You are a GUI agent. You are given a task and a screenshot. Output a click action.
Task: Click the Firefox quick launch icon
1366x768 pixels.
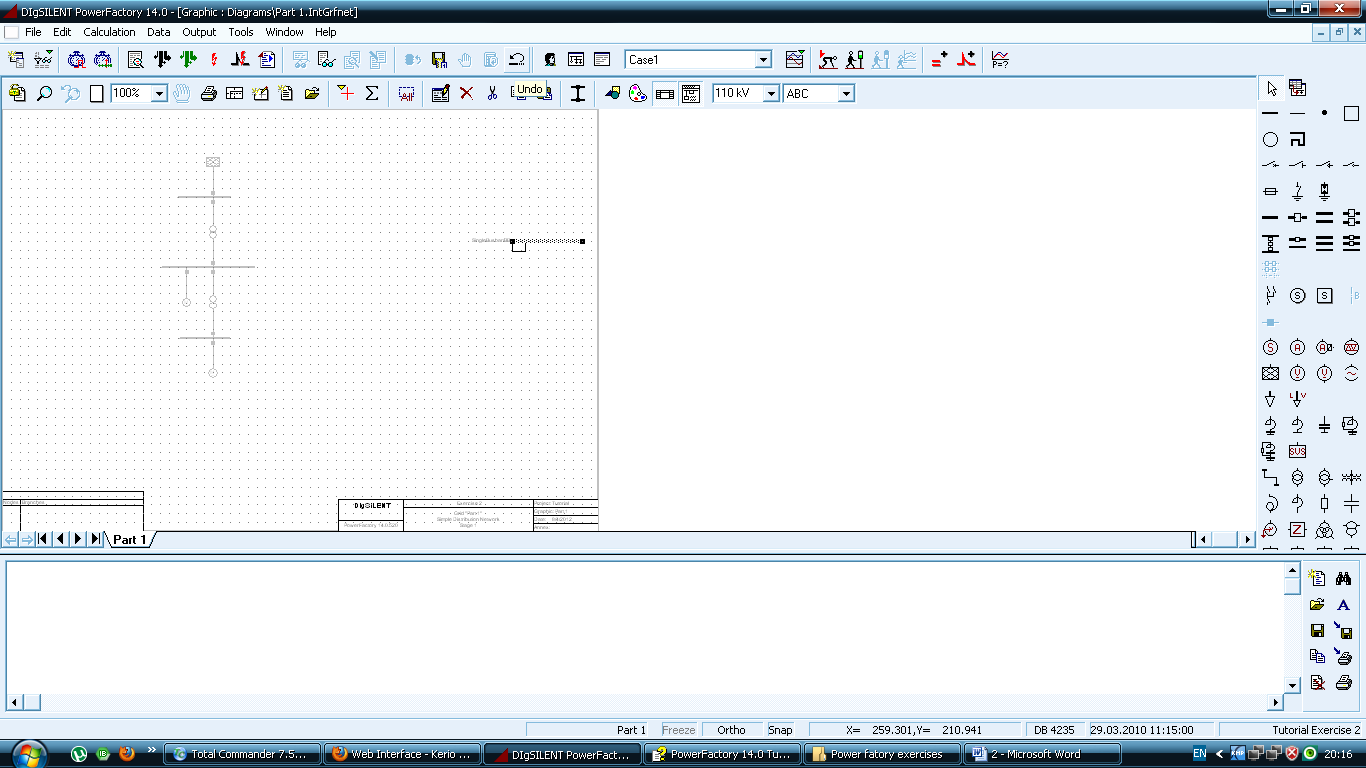click(x=126, y=754)
